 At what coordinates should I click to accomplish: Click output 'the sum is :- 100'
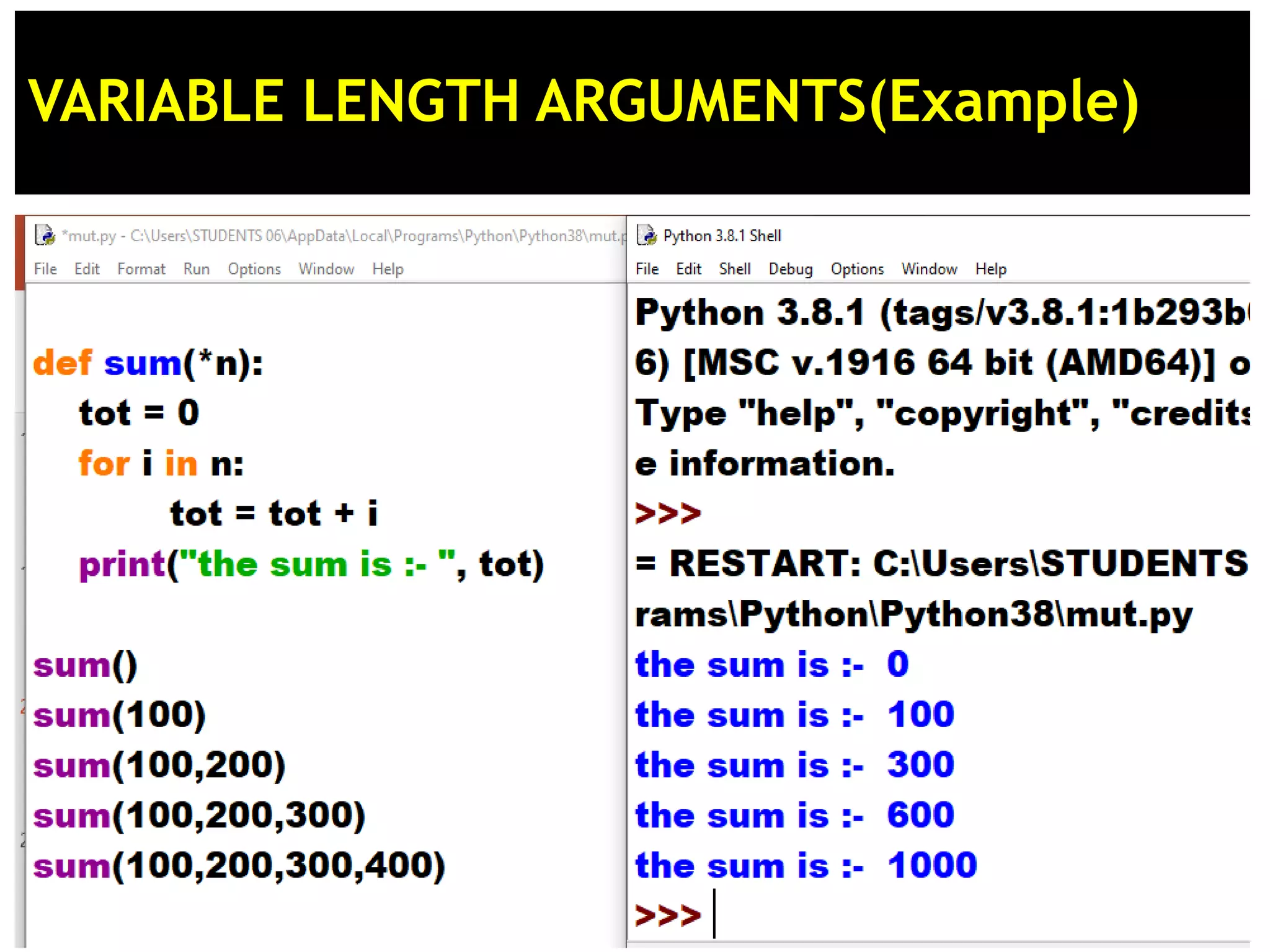(794, 715)
